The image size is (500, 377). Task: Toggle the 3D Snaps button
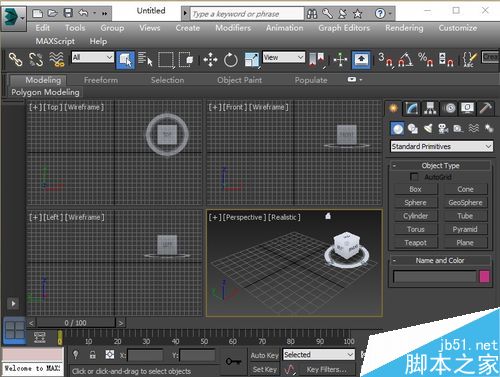[385, 60]
